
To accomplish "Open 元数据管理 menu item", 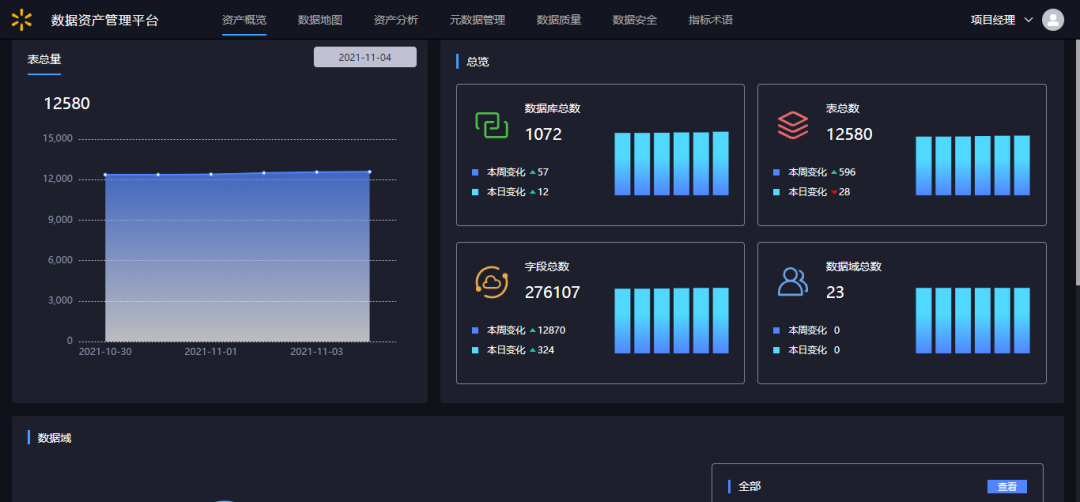I will point(477,20).
